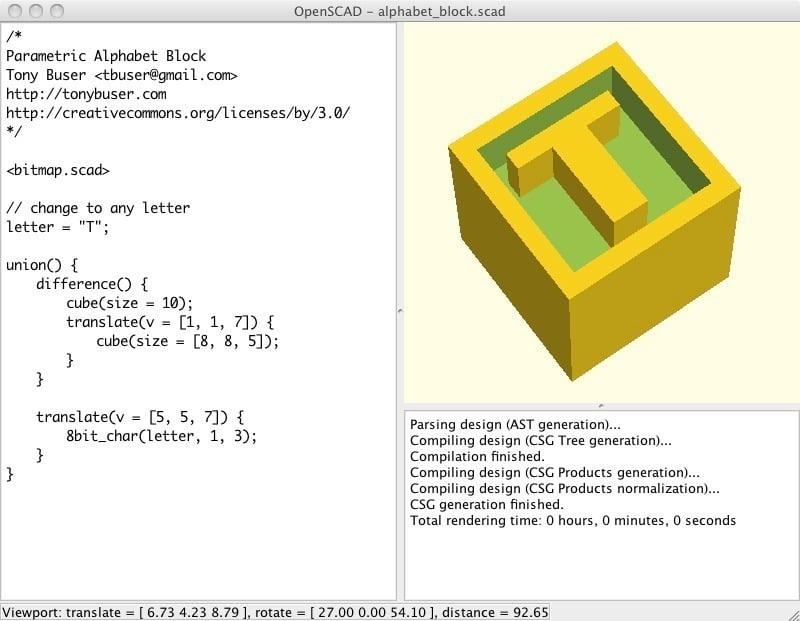Click the 'difference() {' code line
The width and height of the screenshot is (800, 621).
pyautogui.click(x=92, y=284)
